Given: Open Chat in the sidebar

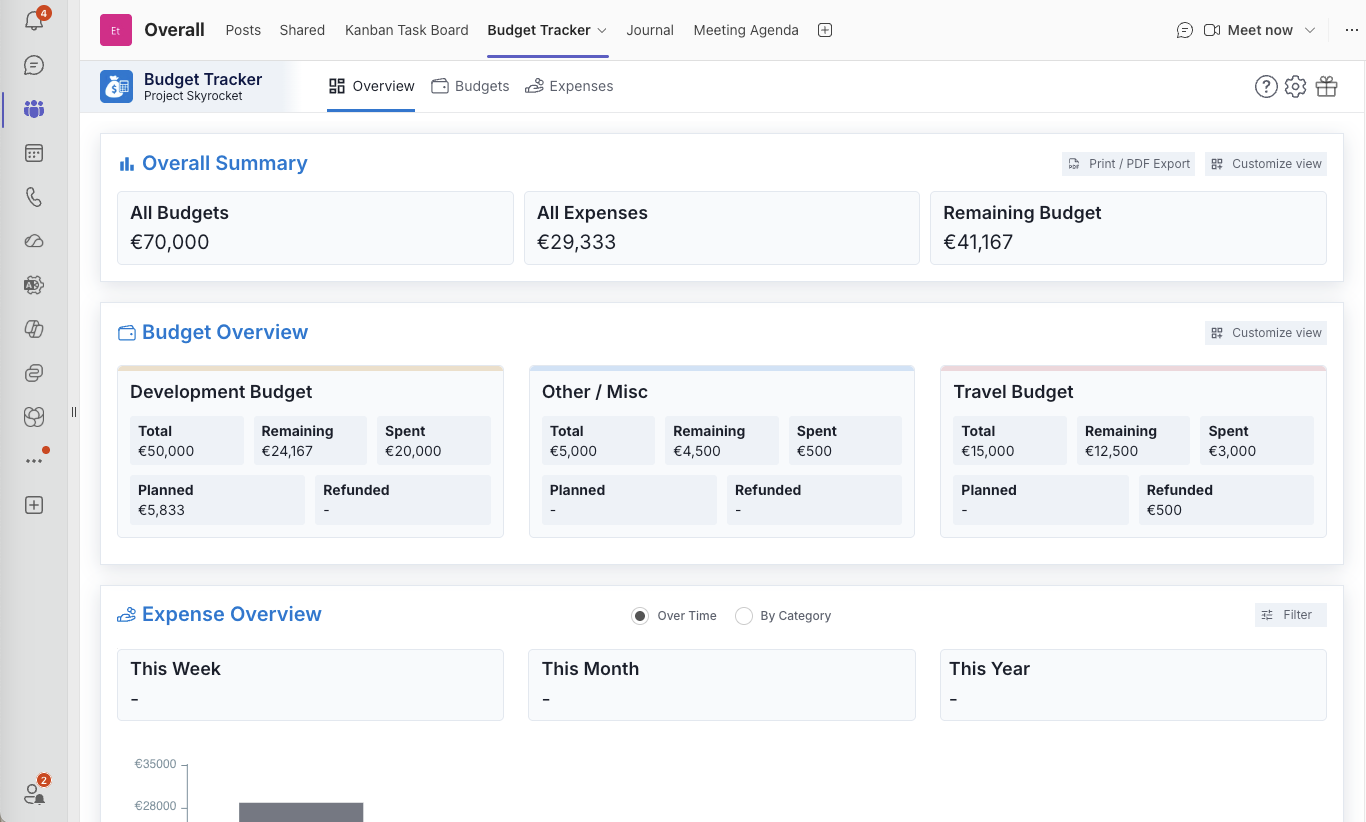Looking at the screenshot, I should [x=34, y=65].
